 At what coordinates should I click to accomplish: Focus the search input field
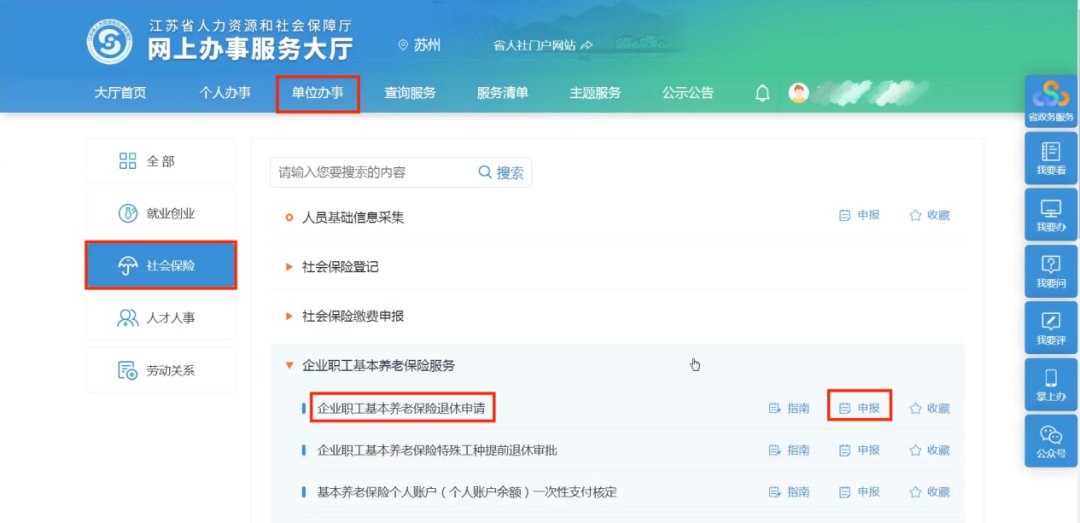372,172
